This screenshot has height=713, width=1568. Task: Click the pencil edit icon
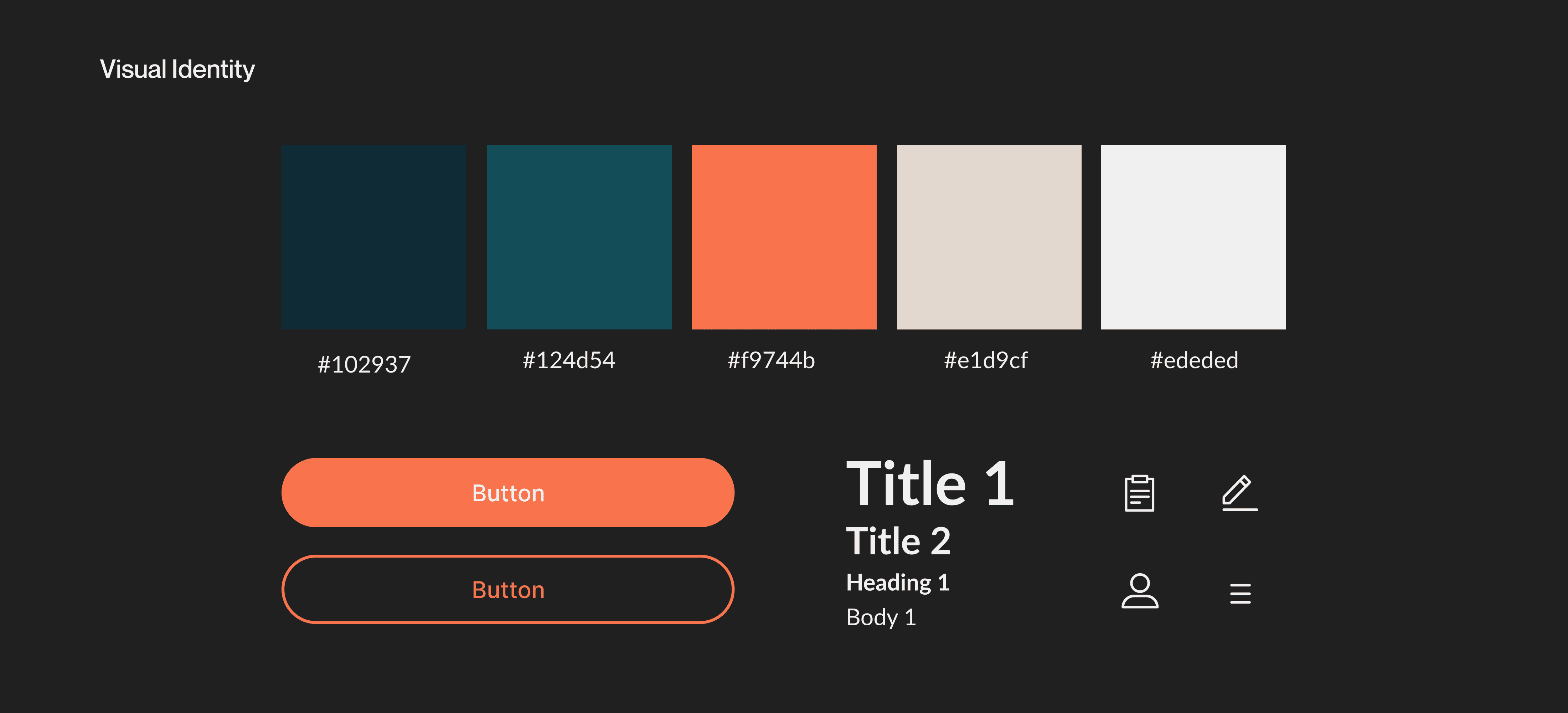click(1239, 493)
